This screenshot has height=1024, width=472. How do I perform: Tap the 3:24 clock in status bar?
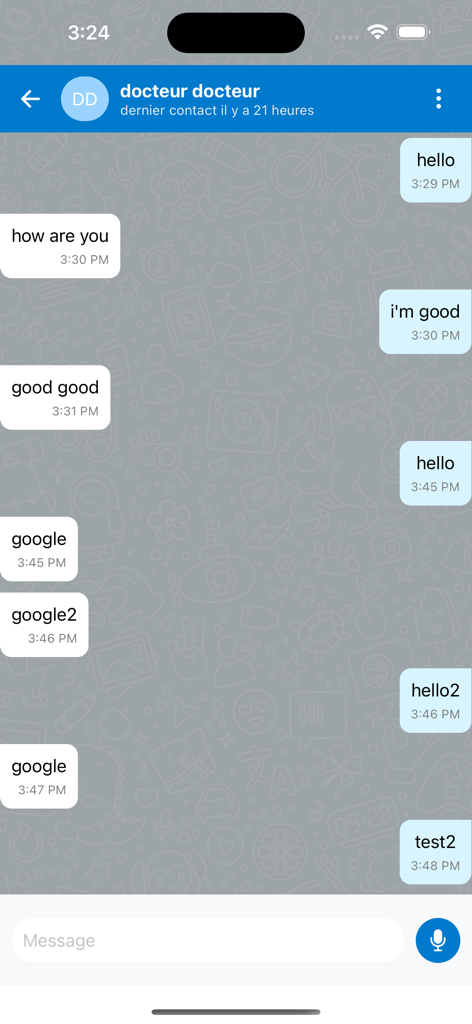[89, 33]
